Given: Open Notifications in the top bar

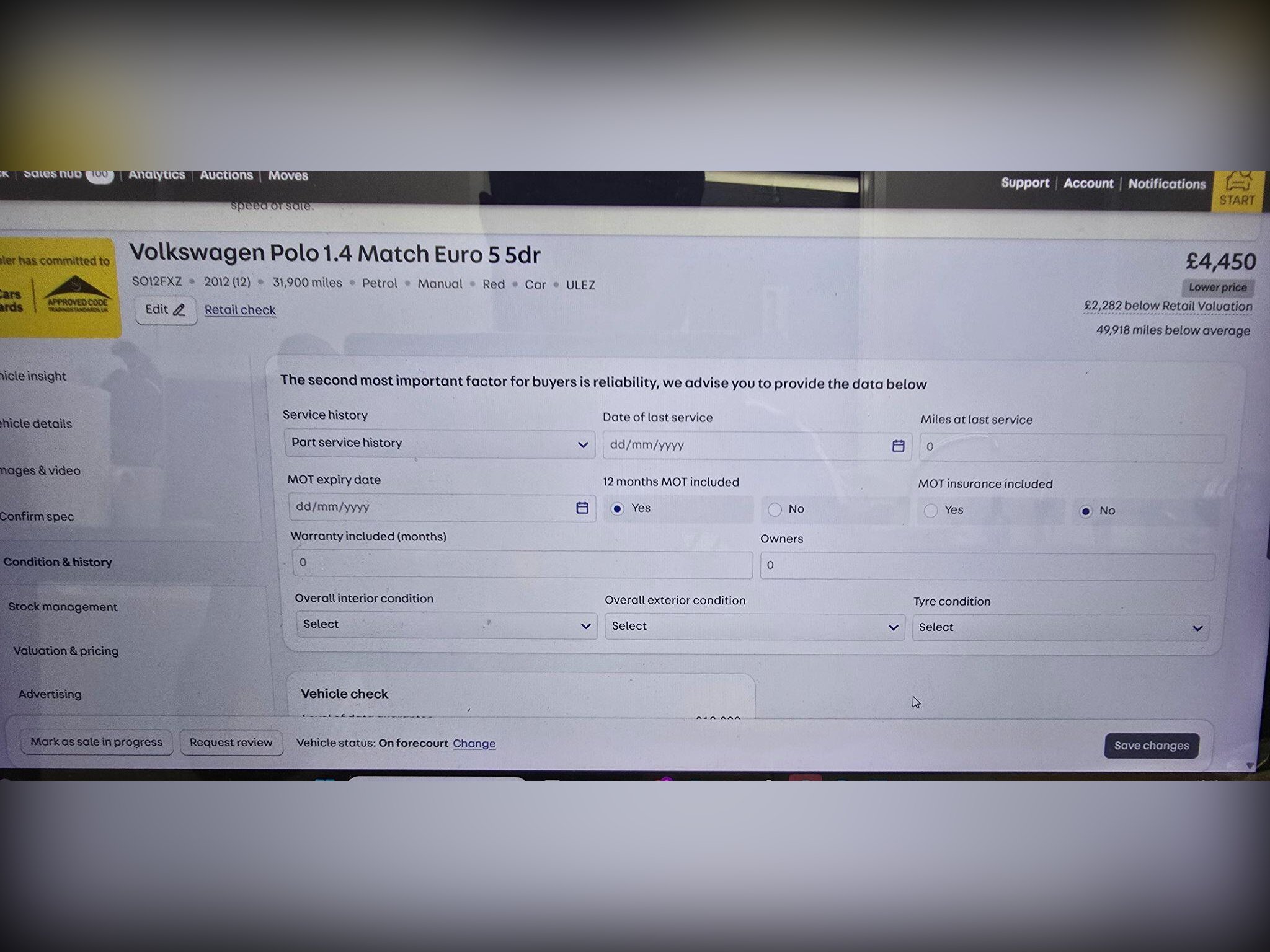Looking at the screenshot, I should pyautogui.click(x=1167, y=184).
